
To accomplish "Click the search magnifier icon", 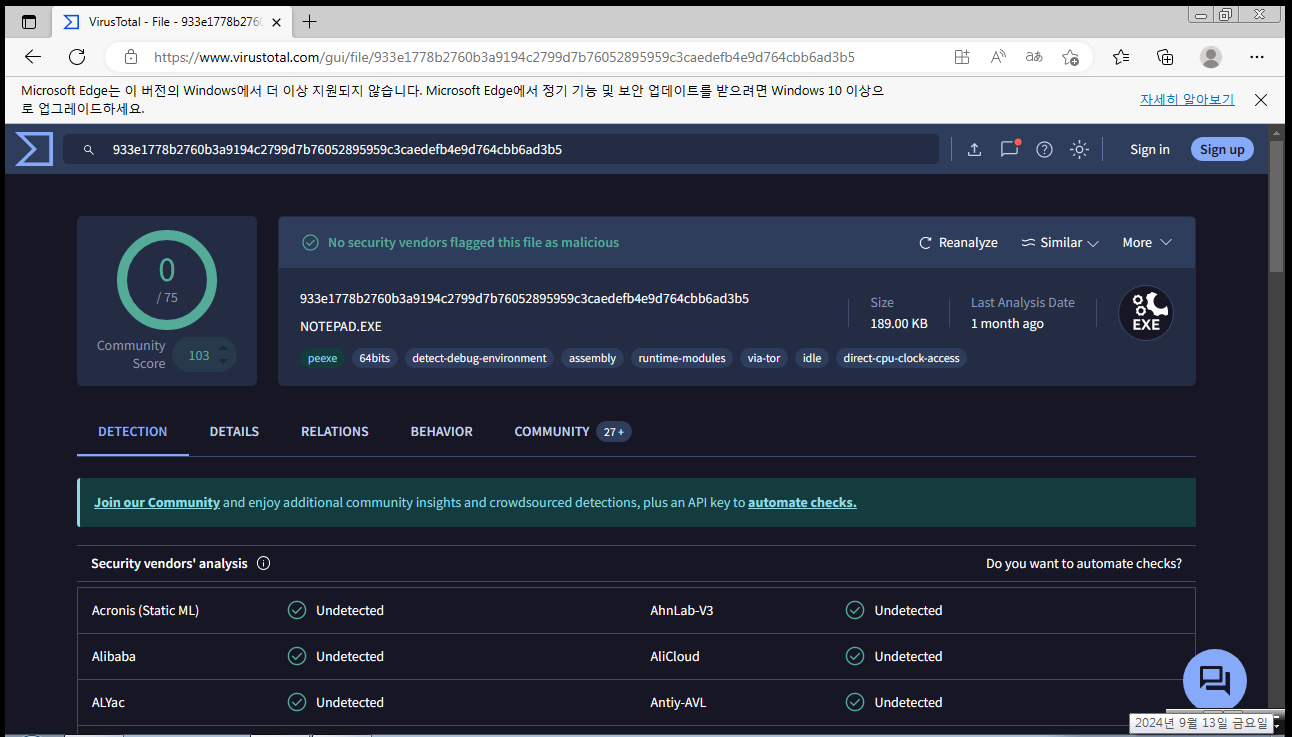I will pyautogui.click(x=89, y=149).
